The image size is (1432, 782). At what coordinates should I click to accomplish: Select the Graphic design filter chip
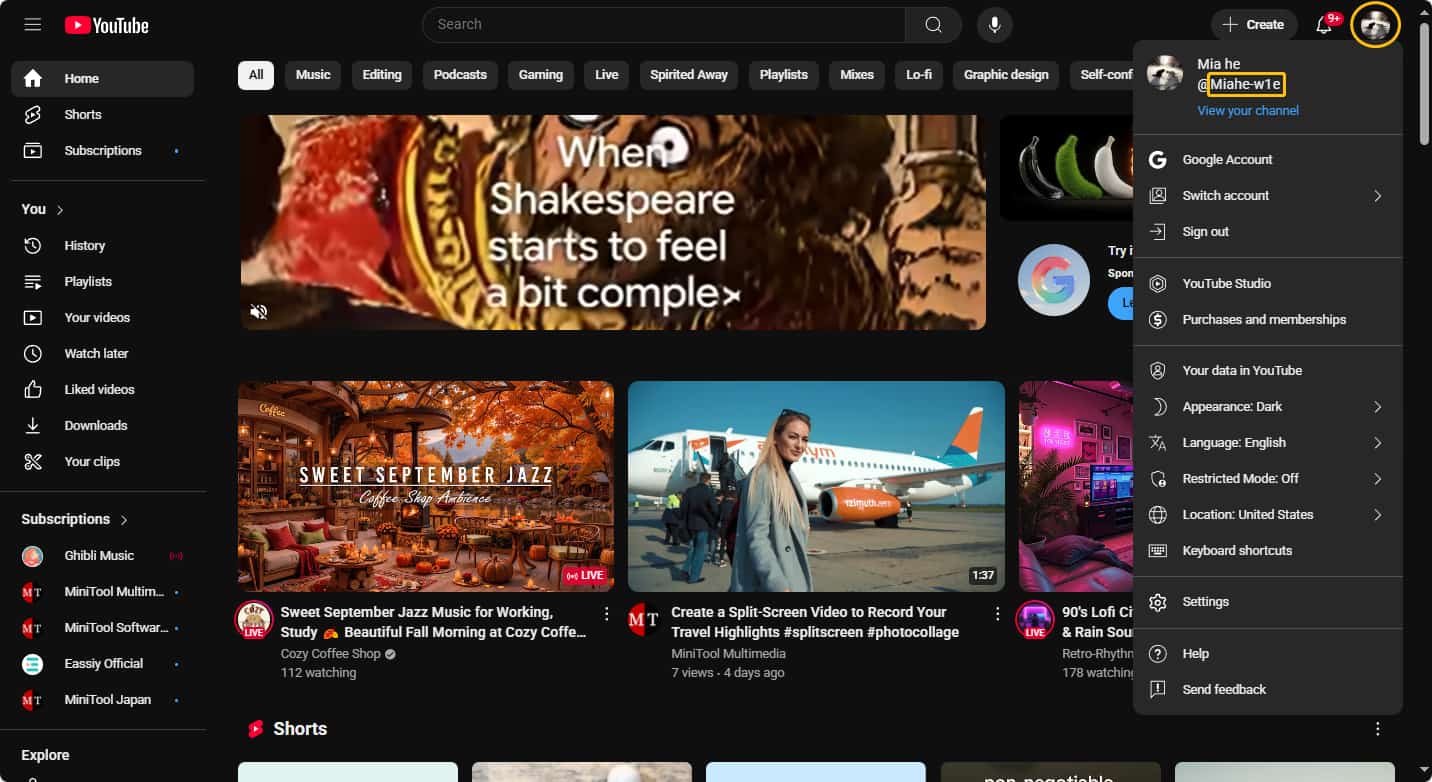(1006, 75)
